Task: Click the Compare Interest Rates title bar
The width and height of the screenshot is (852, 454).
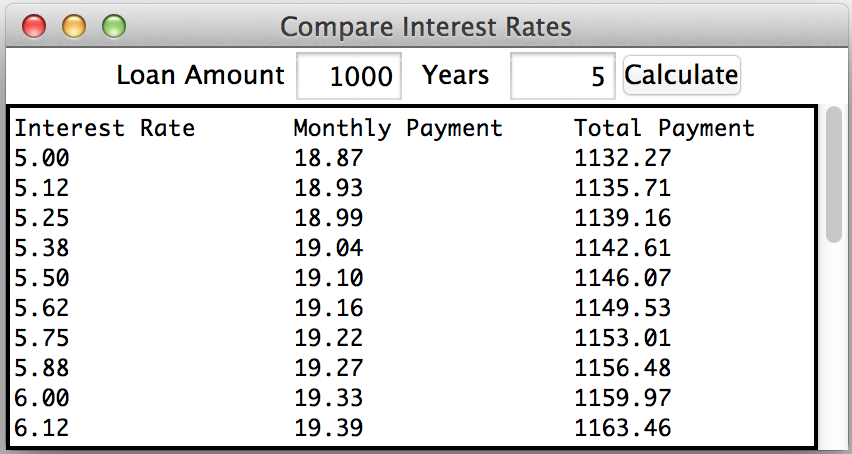Action: (426, 26)
